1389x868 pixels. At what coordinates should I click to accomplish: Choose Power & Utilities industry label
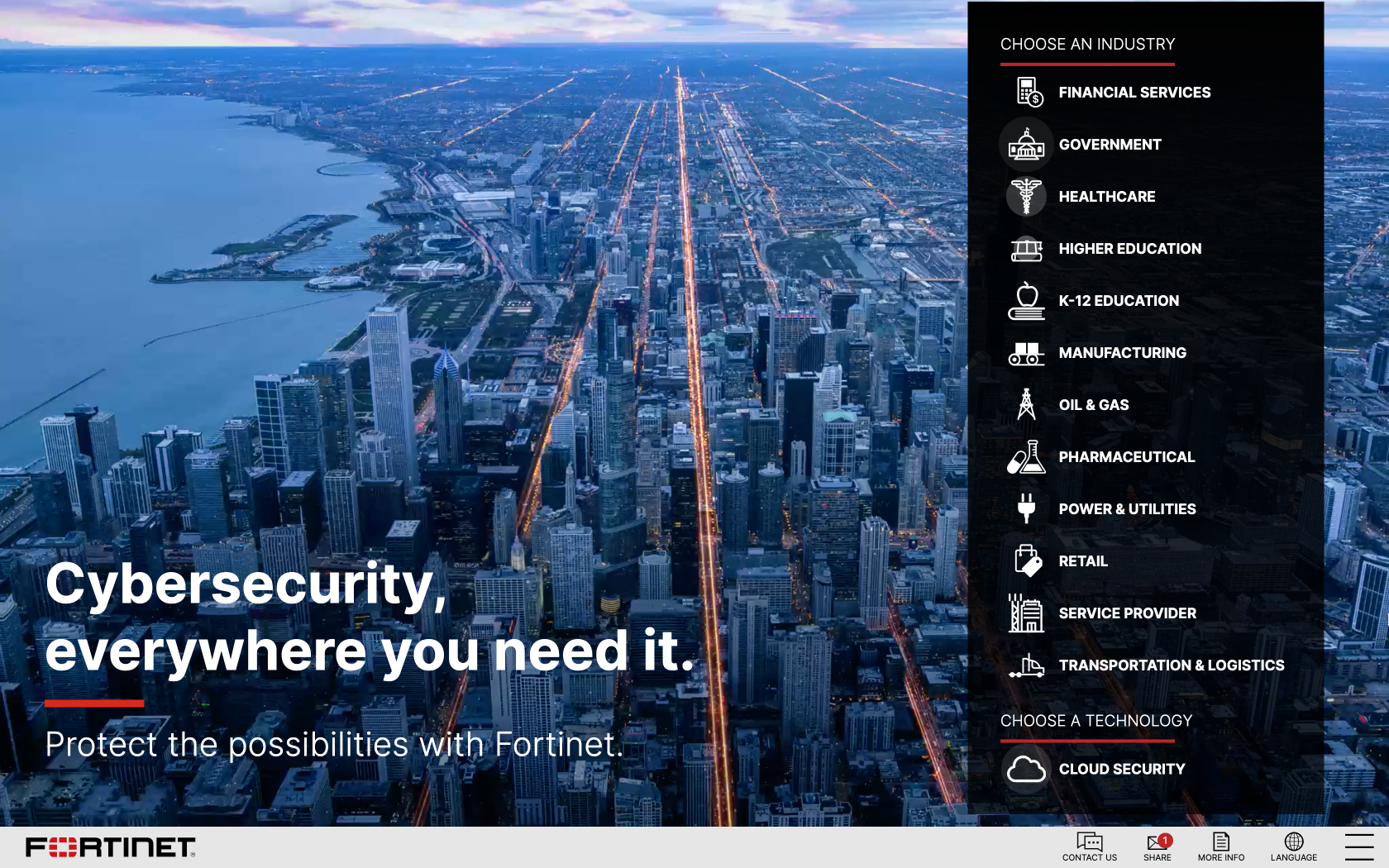click(1127, 509)
